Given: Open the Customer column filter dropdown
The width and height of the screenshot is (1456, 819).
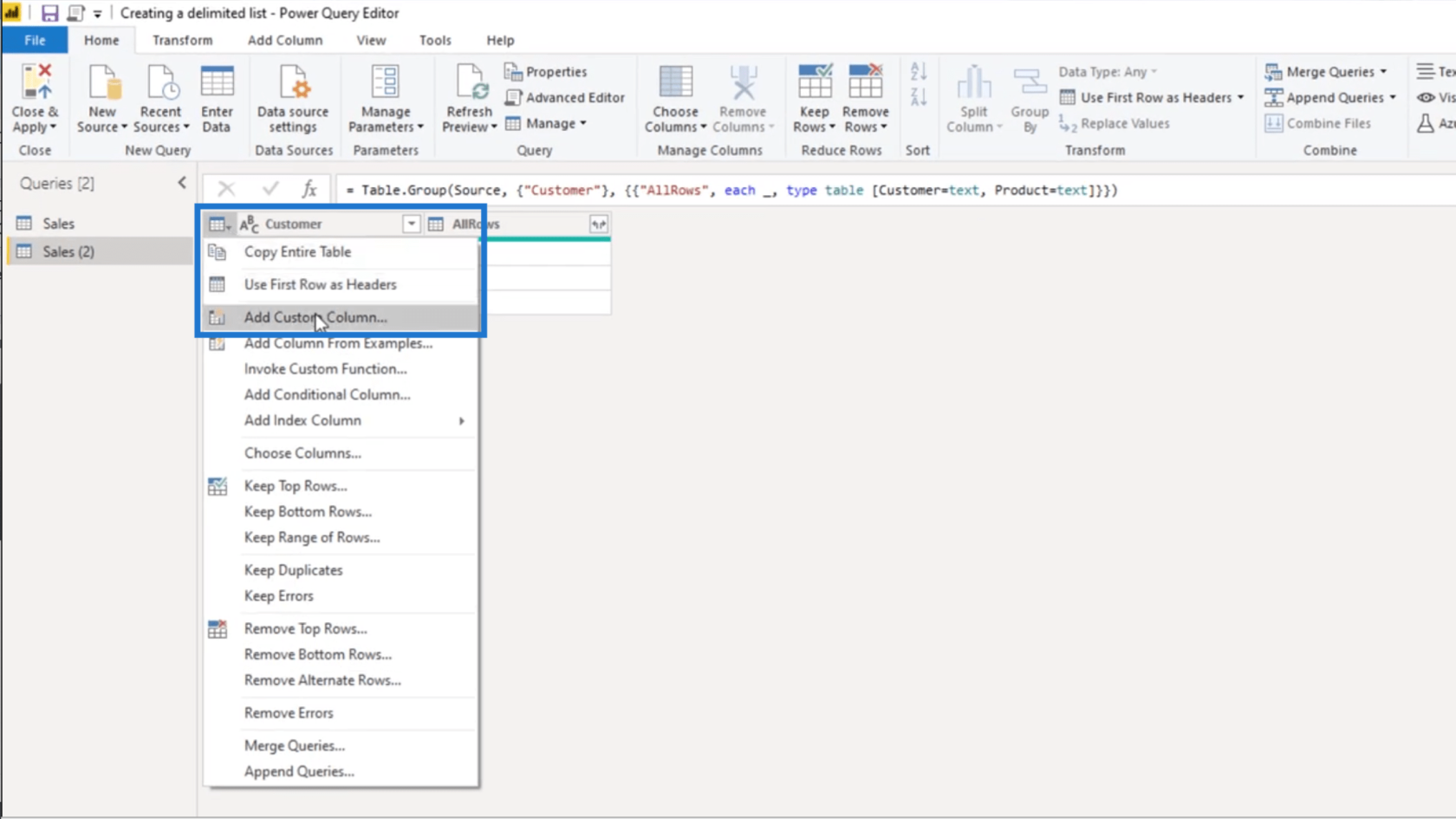Looking at the screenshot, I should tap(412, 224).
